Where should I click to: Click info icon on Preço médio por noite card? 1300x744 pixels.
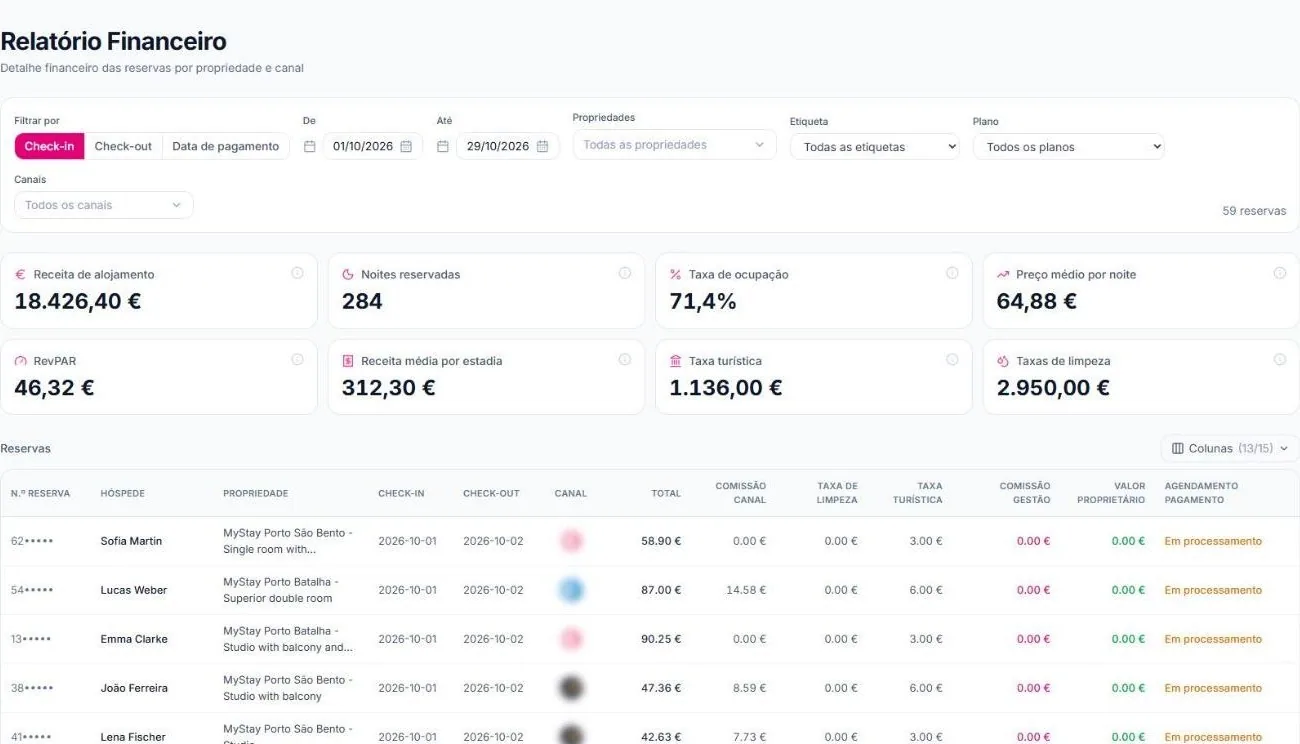(x=1279, y=273)
